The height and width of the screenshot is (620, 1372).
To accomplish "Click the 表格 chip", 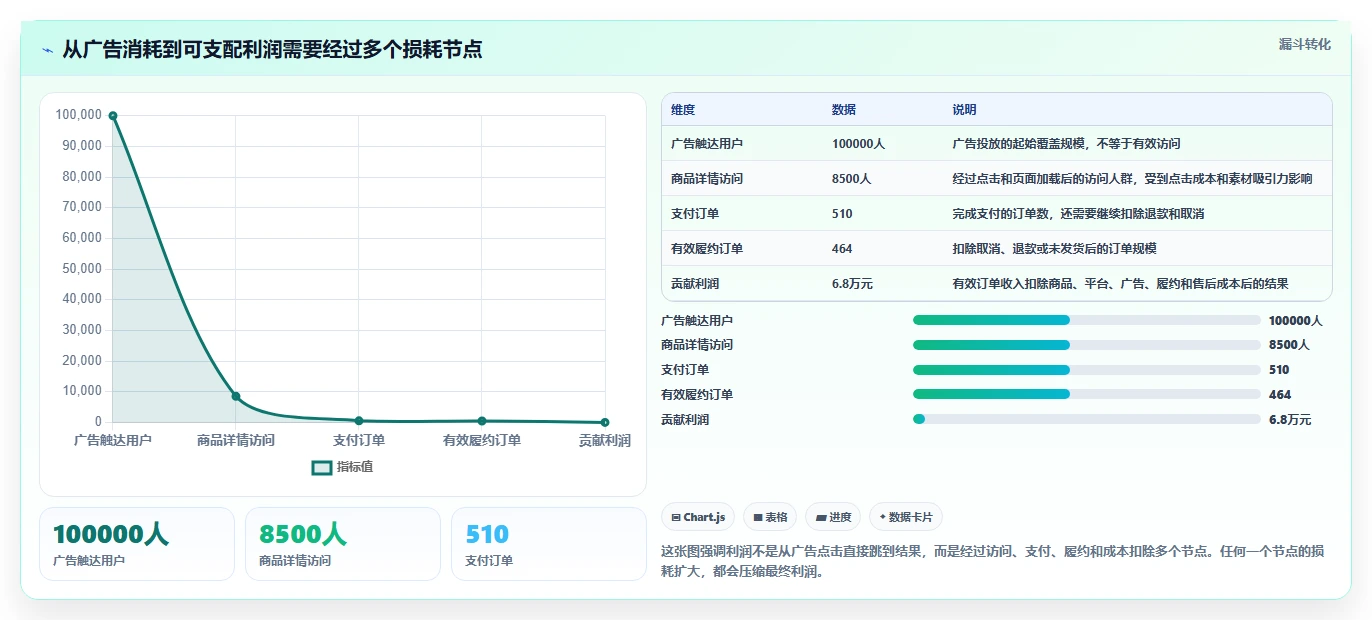I will click(x=770, y=517).
